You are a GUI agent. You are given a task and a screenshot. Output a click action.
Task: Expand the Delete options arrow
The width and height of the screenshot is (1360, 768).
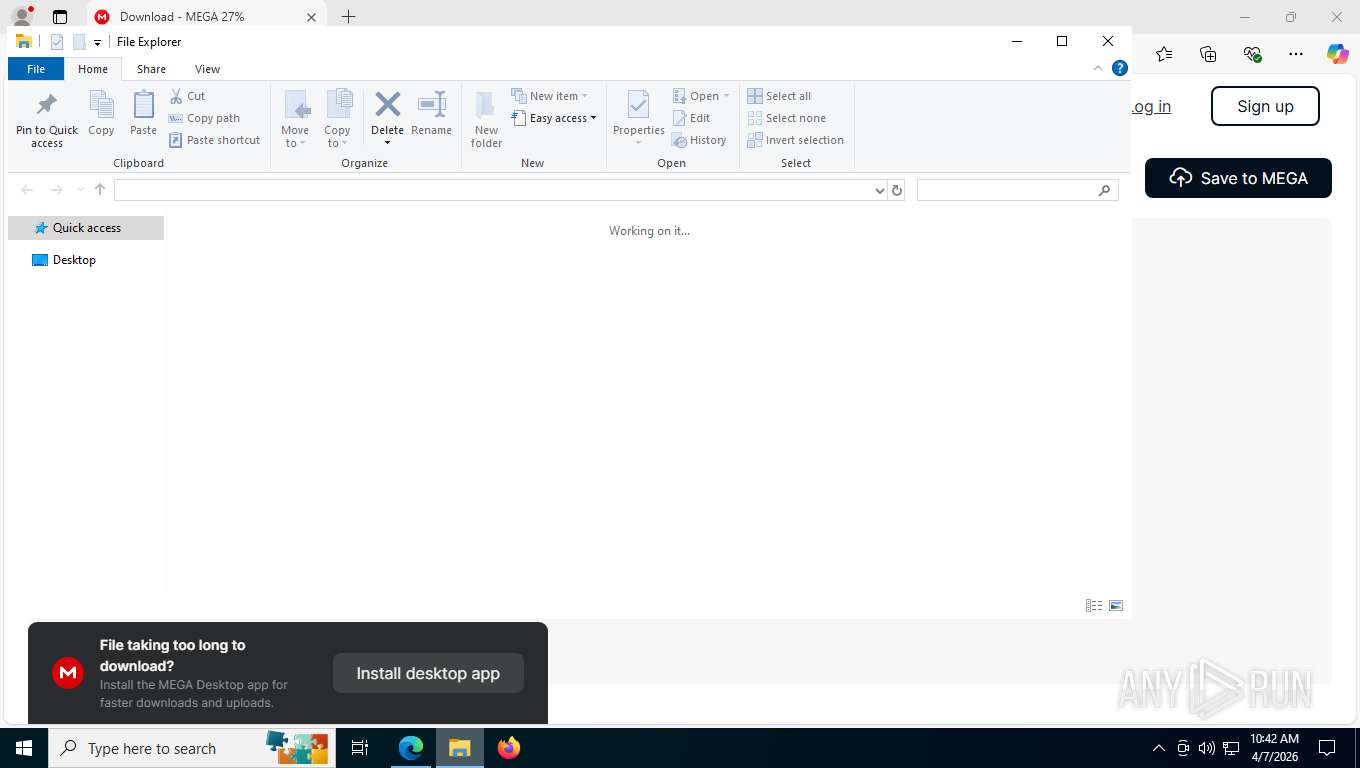pos(387,143)
